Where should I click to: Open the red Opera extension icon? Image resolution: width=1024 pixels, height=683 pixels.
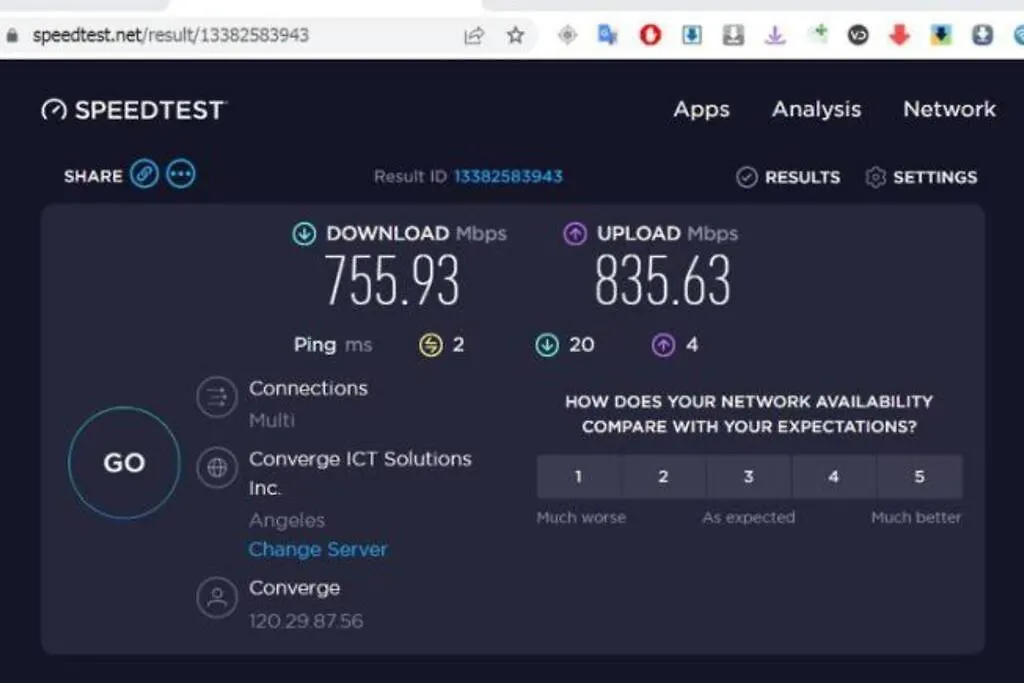pyautogui.click(x=650, y=35)
